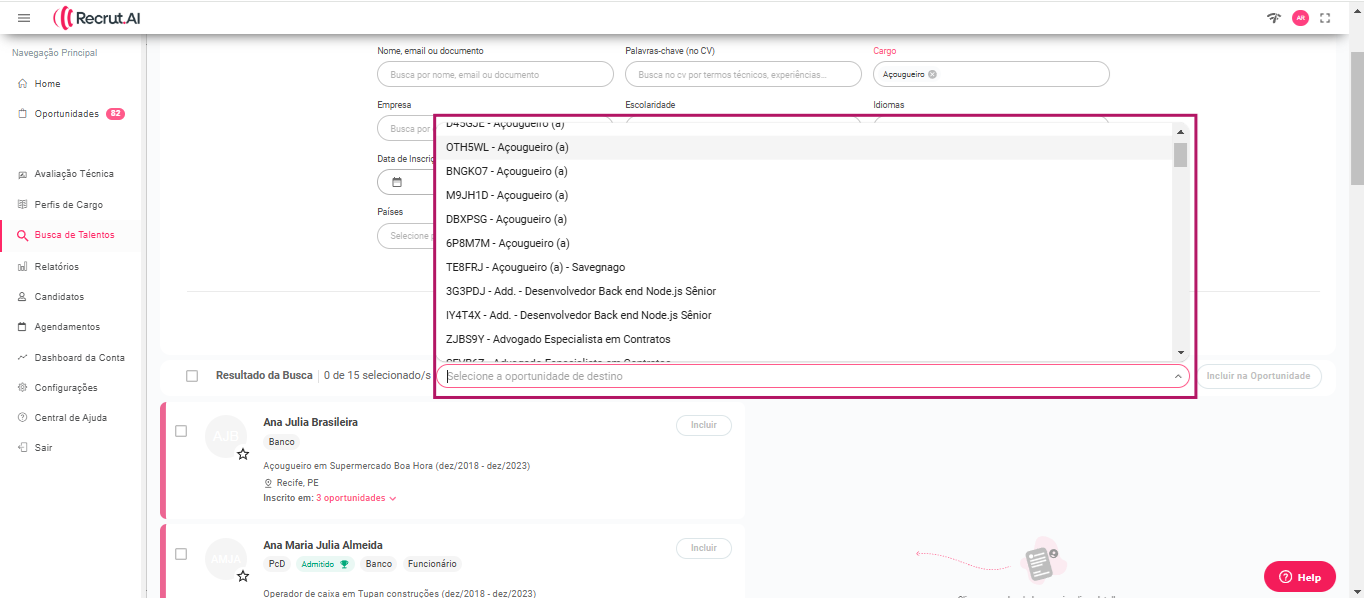Screen dimensions: 1364x598
Task: Remove the Açougueiro tag from Cargo
Action: (x=932, y=74)
